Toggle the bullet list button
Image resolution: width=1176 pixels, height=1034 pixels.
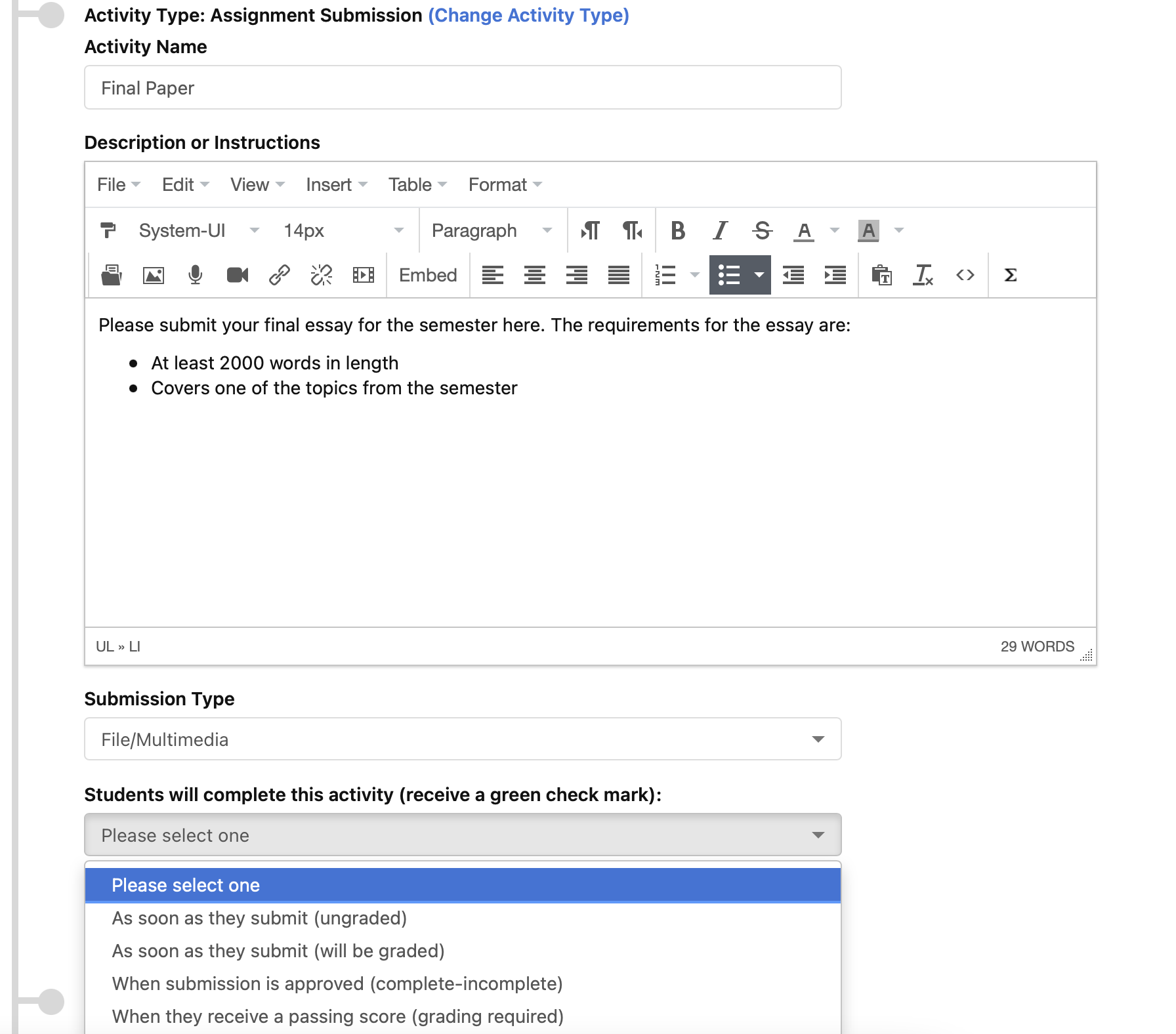(x=729, y=275)
